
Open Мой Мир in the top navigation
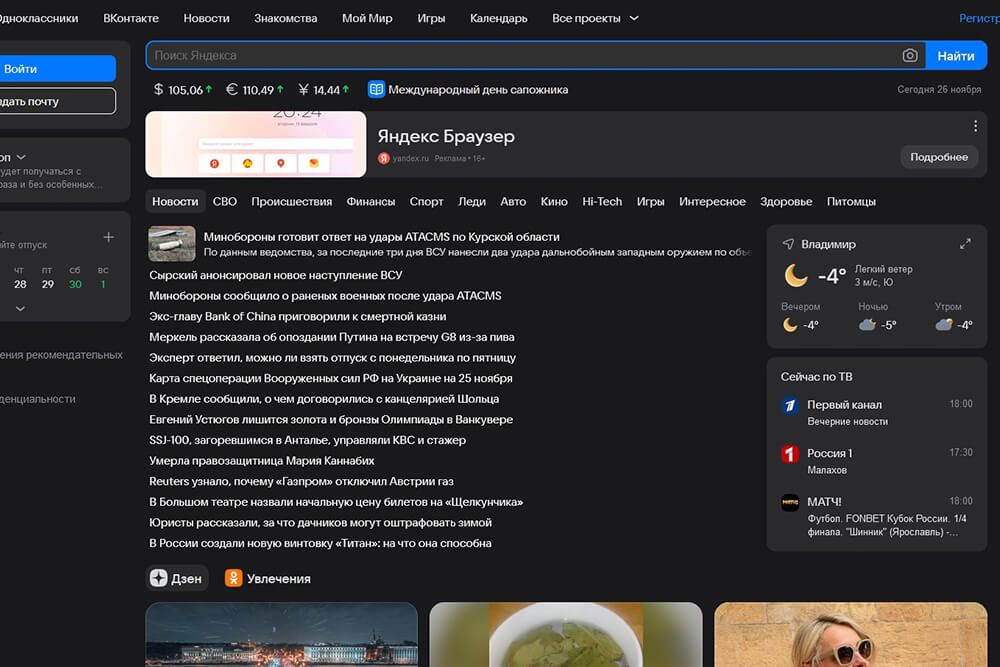coord(367,18)
